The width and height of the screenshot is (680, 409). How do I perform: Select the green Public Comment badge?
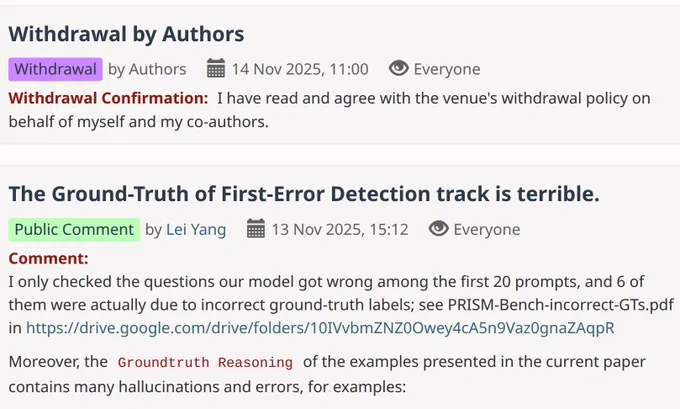[x=74, y=229]
